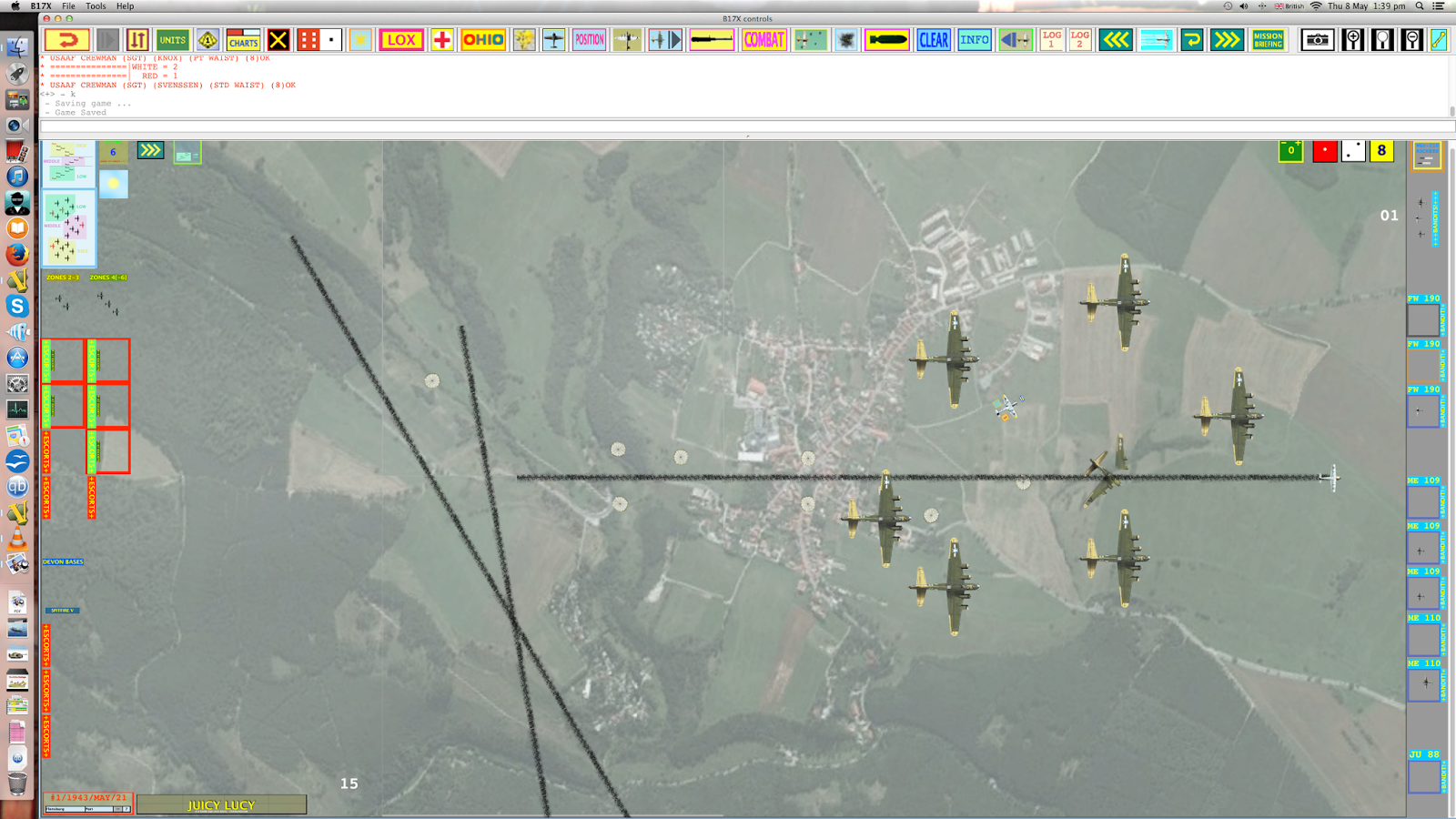Screen dimensions: 1456x819
Task: Open the File menu
Action: click(68, 6)
